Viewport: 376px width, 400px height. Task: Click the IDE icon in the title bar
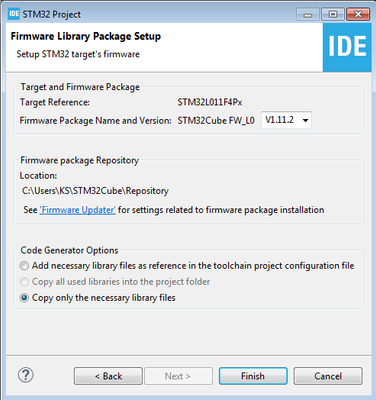(x=14, y=14)
